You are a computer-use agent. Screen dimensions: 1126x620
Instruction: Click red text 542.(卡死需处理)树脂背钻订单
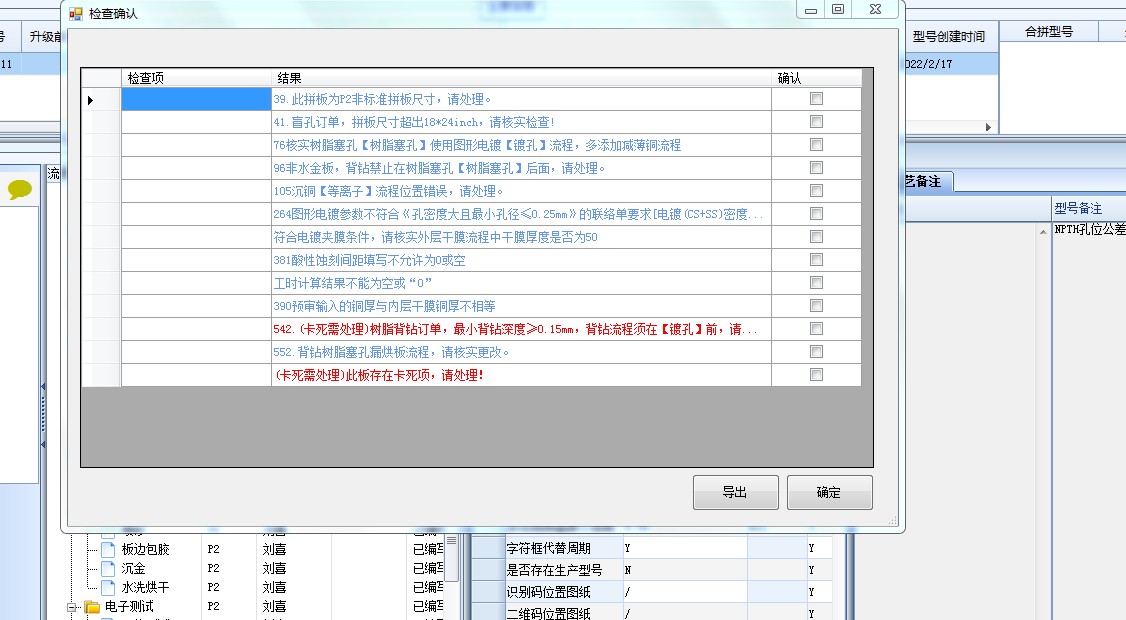(x=515, y=330)
